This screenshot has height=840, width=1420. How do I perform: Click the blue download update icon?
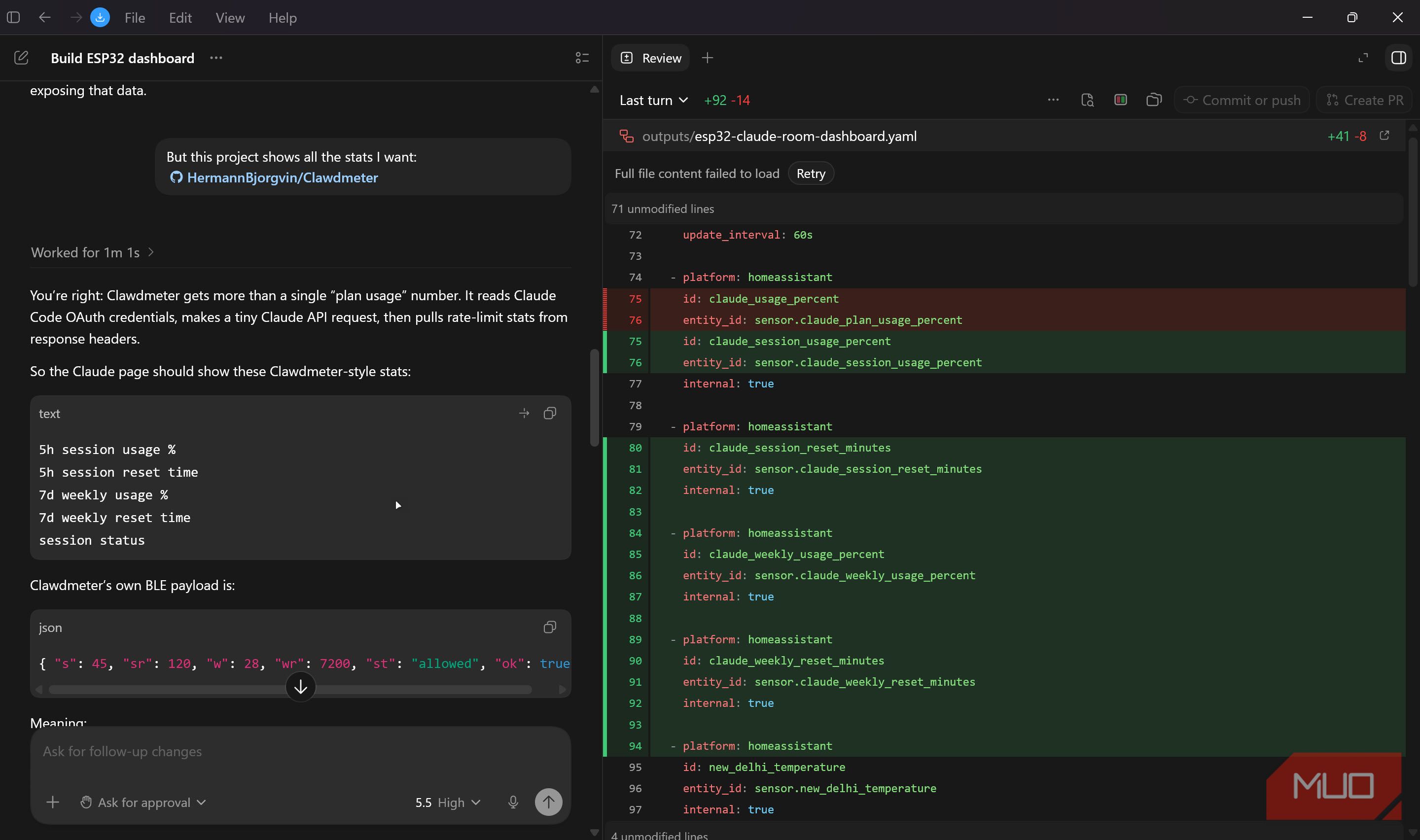coord(100,18)
